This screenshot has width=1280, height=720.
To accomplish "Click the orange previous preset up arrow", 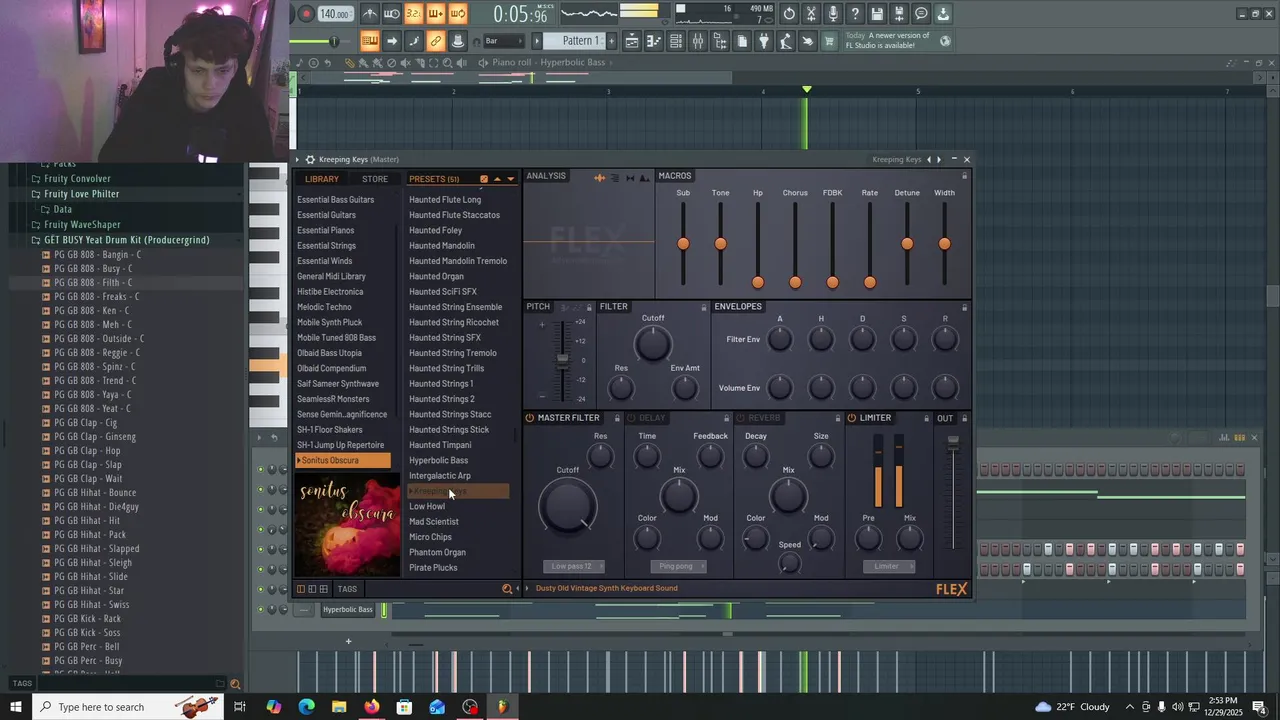I will coord(497,179).
